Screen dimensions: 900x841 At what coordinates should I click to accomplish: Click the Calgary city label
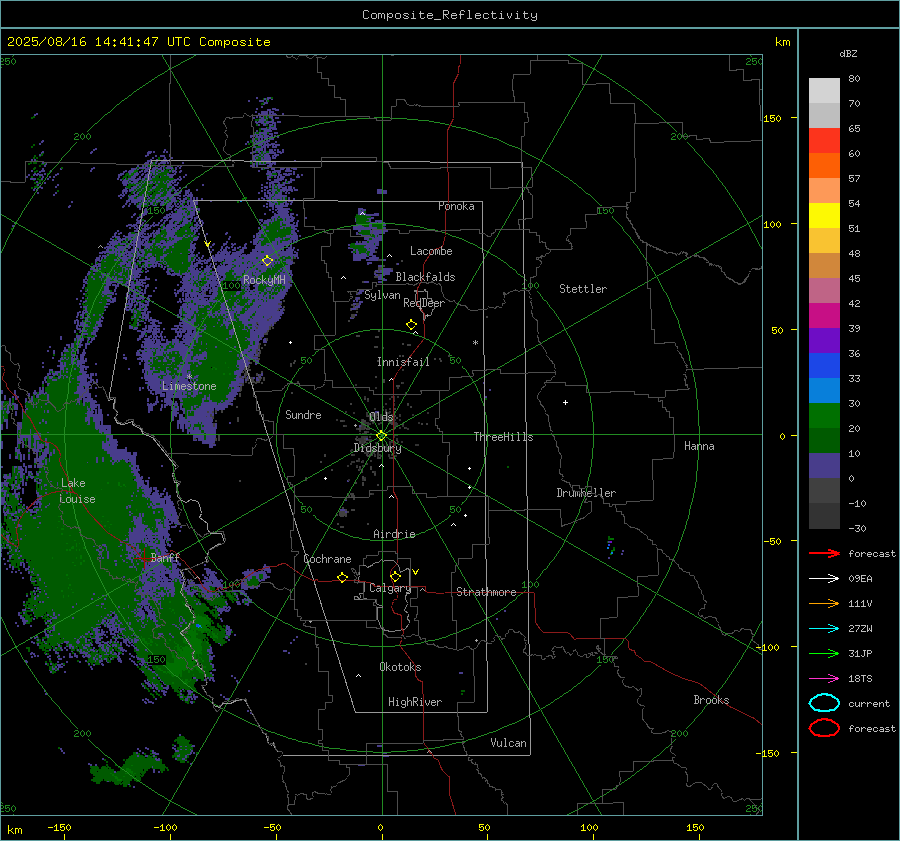click(390, 588)
